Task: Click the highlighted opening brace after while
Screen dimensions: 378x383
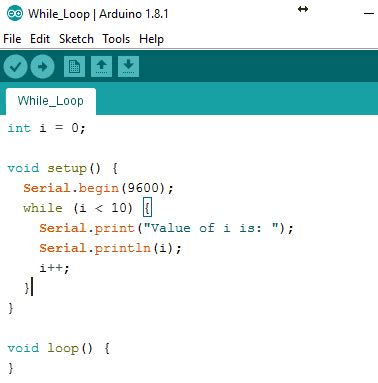Action: point(147,208)
